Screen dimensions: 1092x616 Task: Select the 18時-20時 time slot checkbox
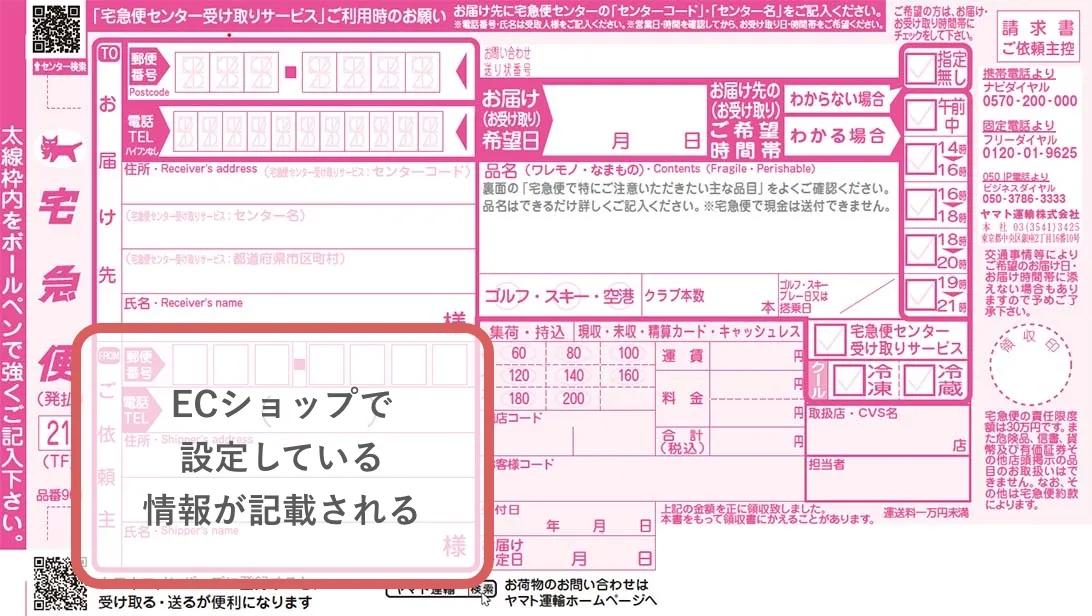[x=920, y=249]
